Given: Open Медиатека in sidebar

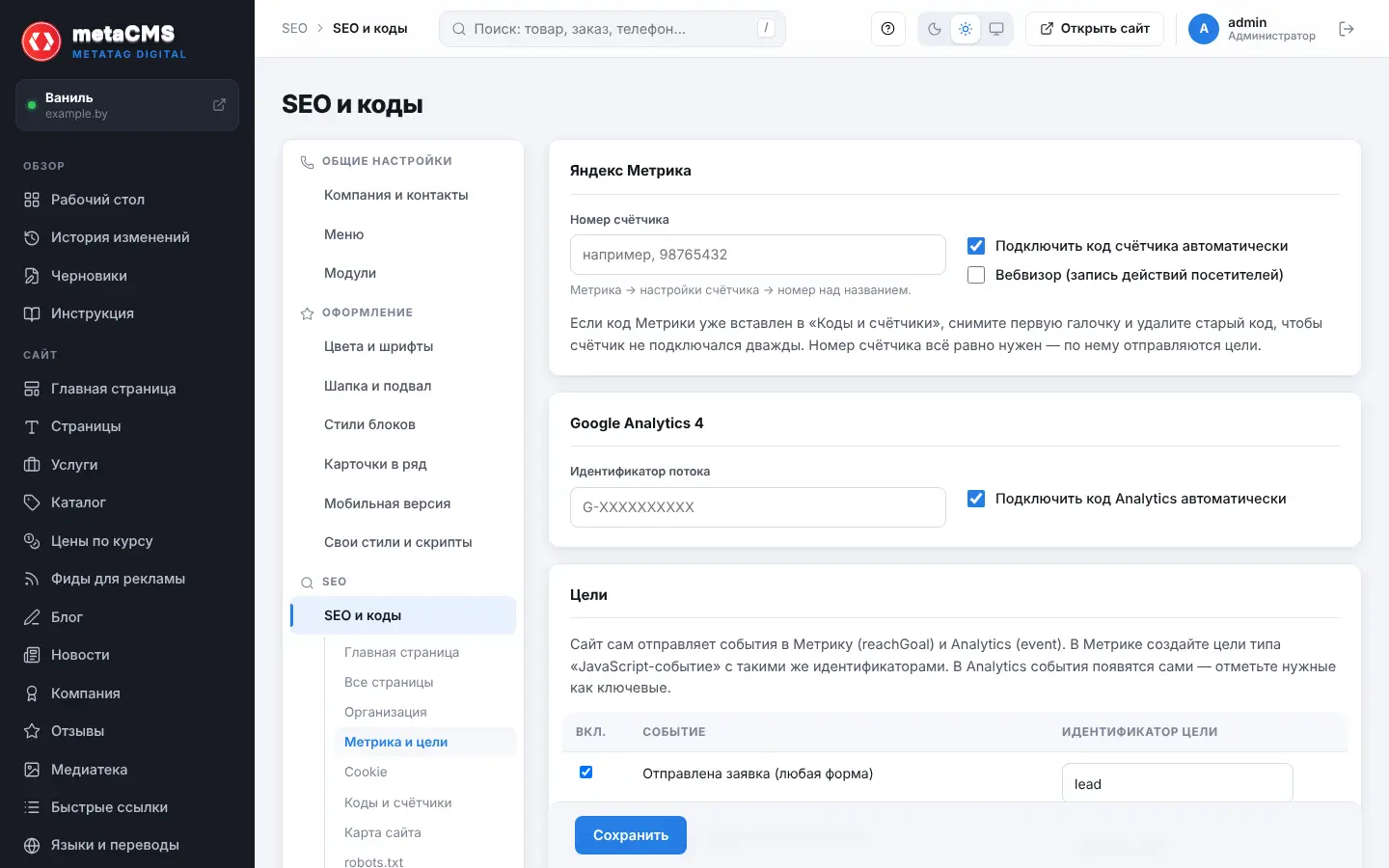Looking at the screenshot, I should click(x=127, y=770).
